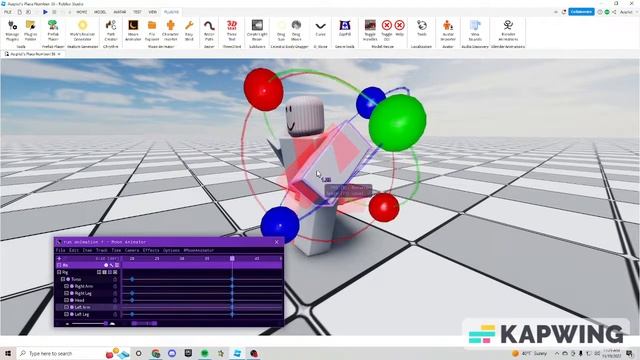Click the Studio Play button
The height and width of the screenshot is (360, 640).
tap(45, 12)
